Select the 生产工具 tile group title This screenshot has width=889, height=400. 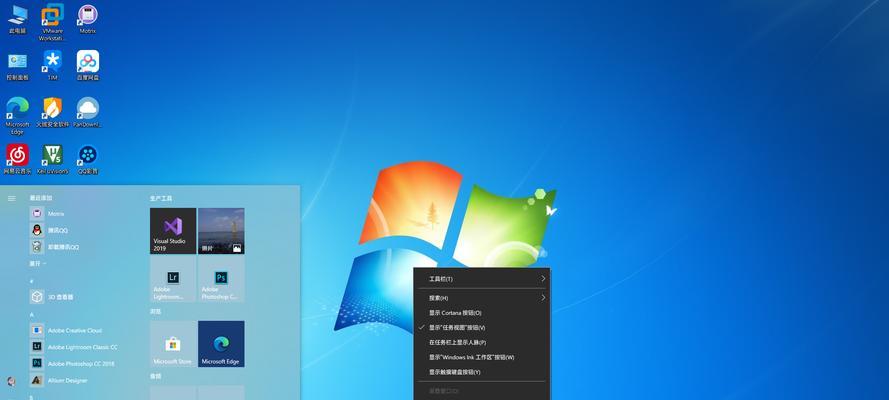[x=161, y=199]
